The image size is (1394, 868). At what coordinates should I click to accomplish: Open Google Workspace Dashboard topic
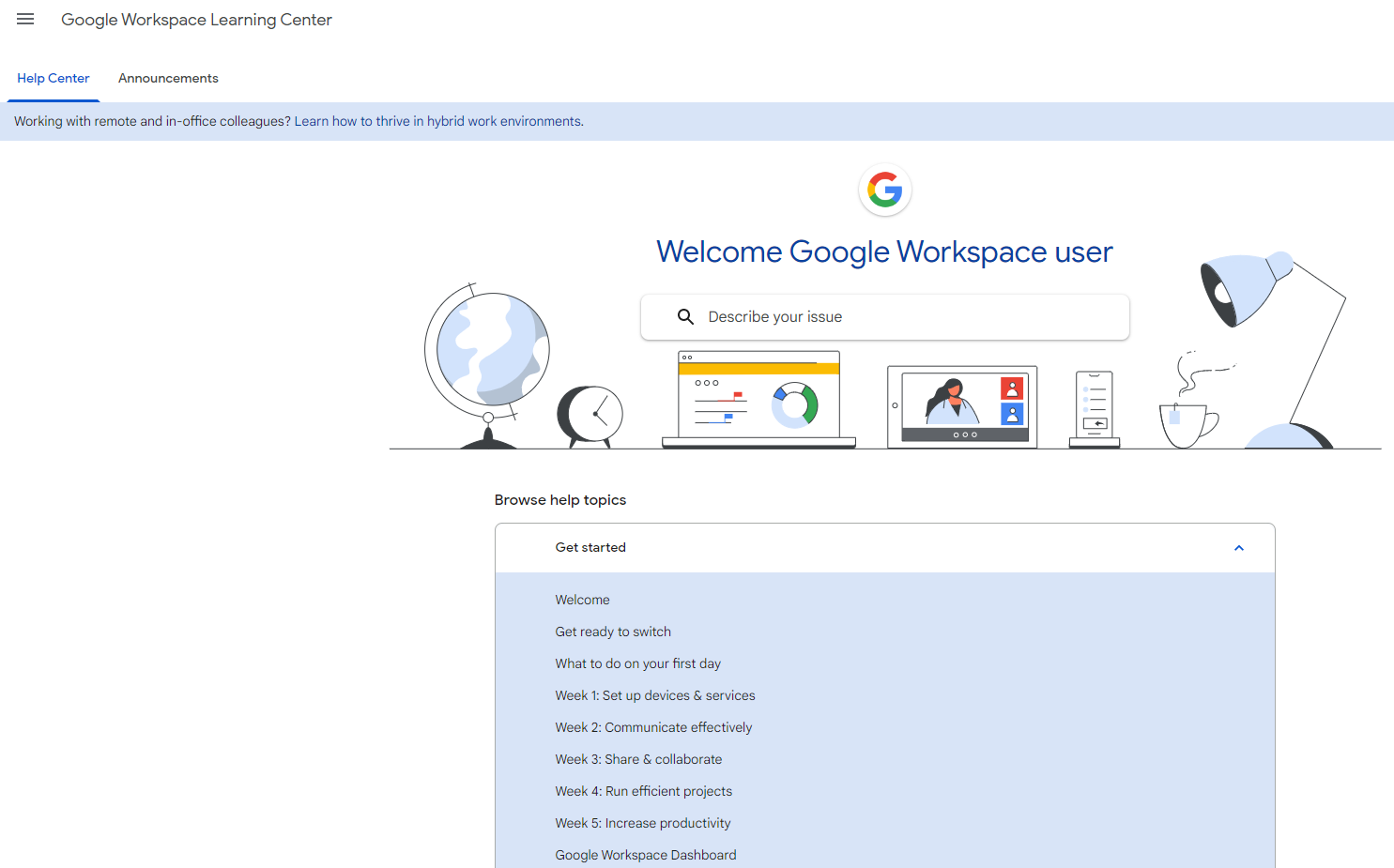646,855
